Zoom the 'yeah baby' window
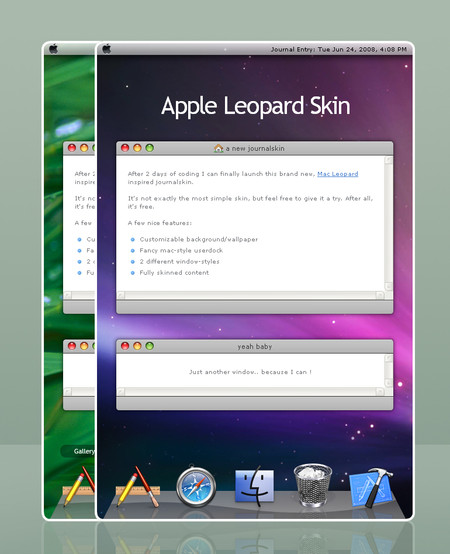Viewport: 450px width, 554px height. pyautogui.click(x=149, y=346)
